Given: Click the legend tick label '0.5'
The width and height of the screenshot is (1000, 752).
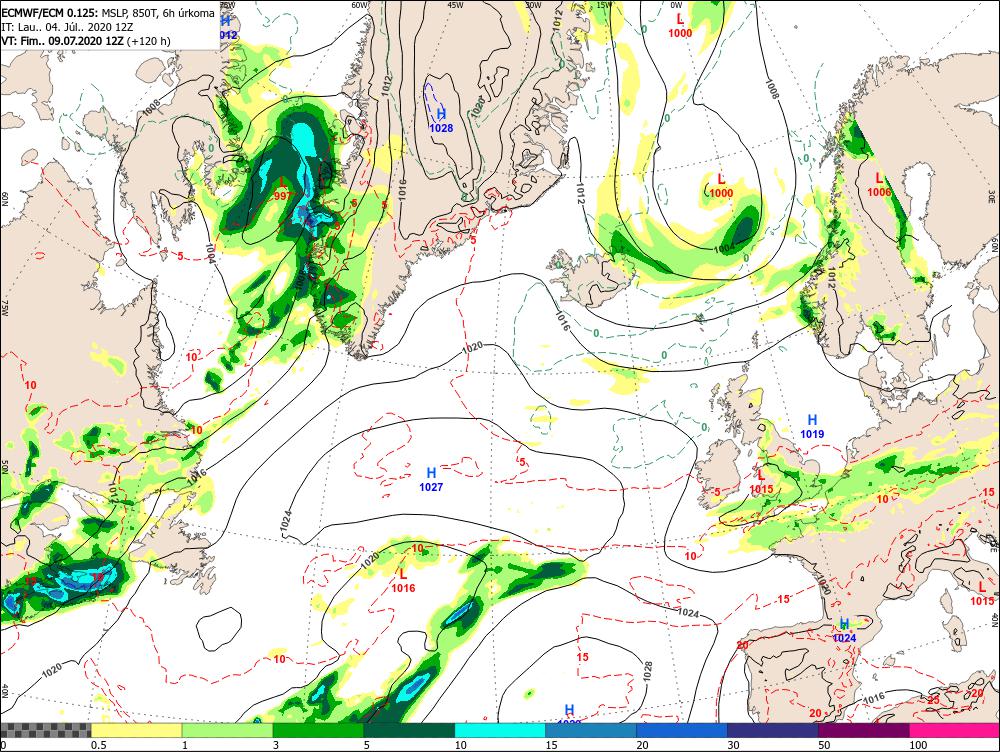Looking at the screenshot, I should pyautogui.click(x=98, y=745).
